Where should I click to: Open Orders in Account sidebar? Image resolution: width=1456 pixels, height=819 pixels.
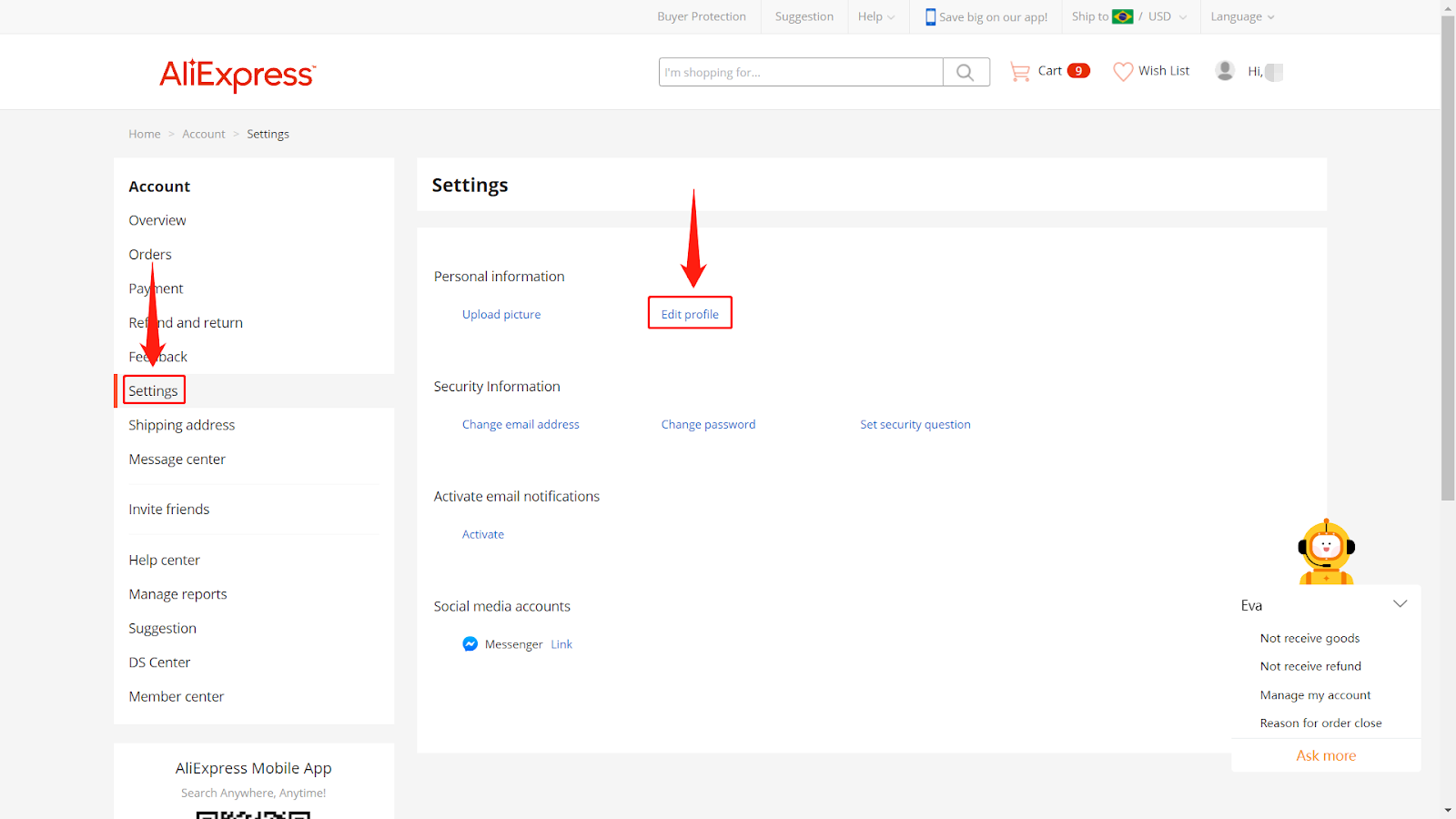coord(150,255)
